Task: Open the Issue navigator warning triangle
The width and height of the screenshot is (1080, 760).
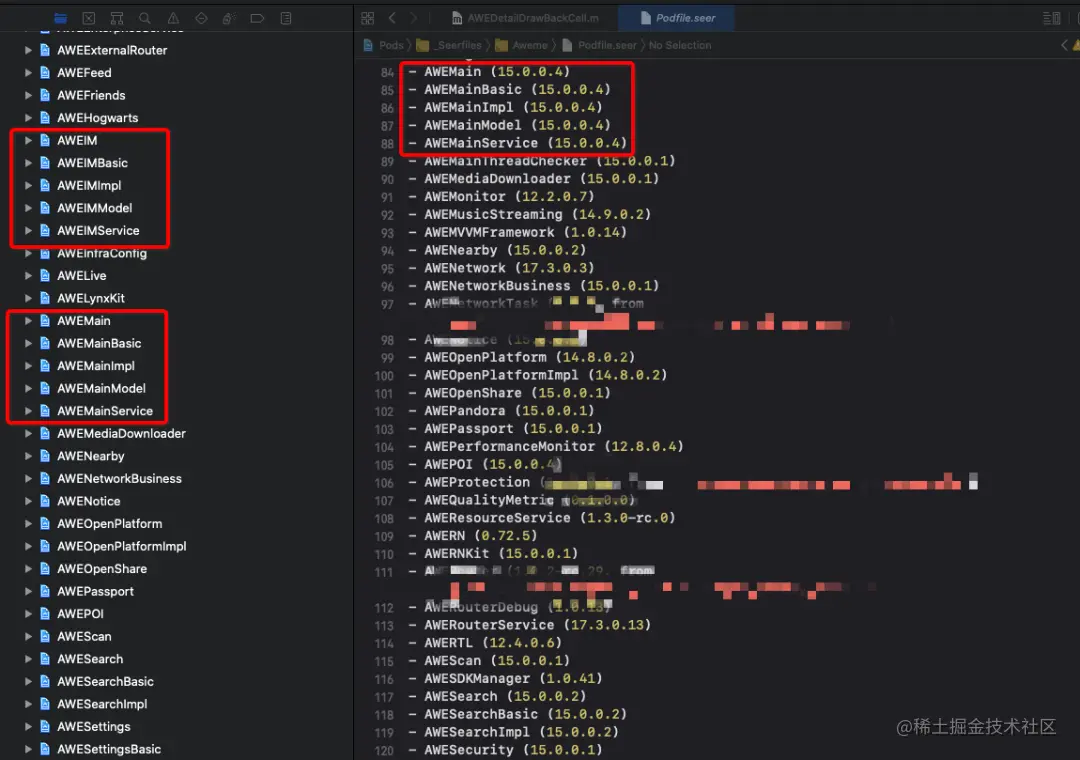Action: coord(173,19)
